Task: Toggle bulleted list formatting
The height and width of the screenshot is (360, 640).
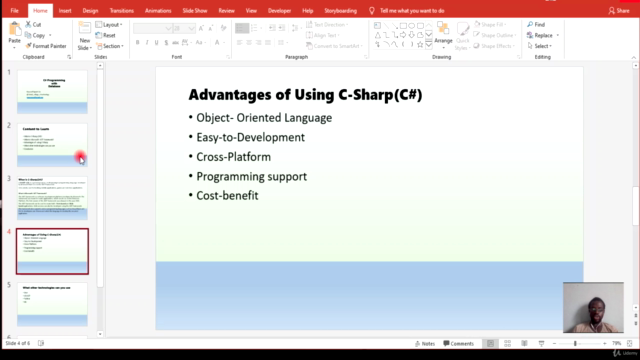Action: click(242, 28)
